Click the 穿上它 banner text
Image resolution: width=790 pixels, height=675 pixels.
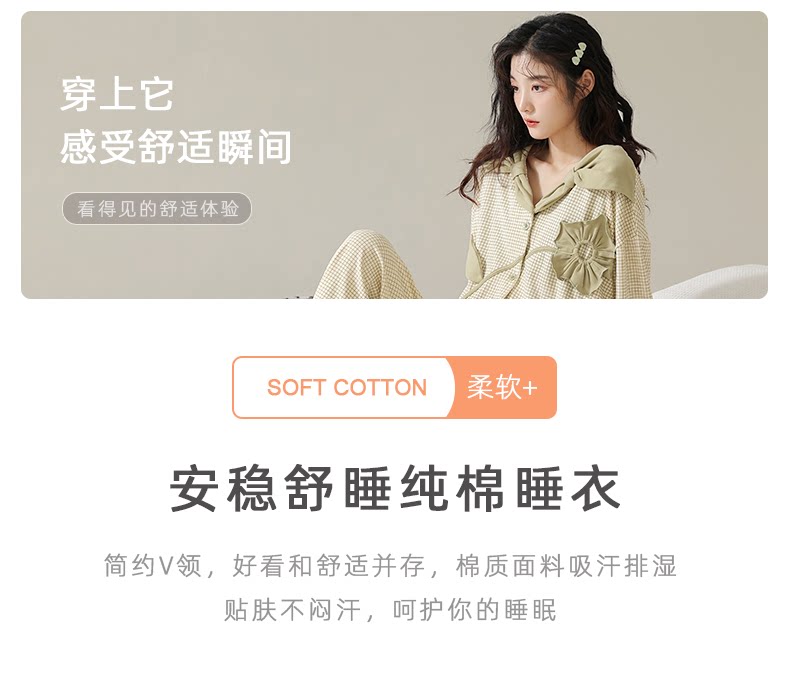117,94
